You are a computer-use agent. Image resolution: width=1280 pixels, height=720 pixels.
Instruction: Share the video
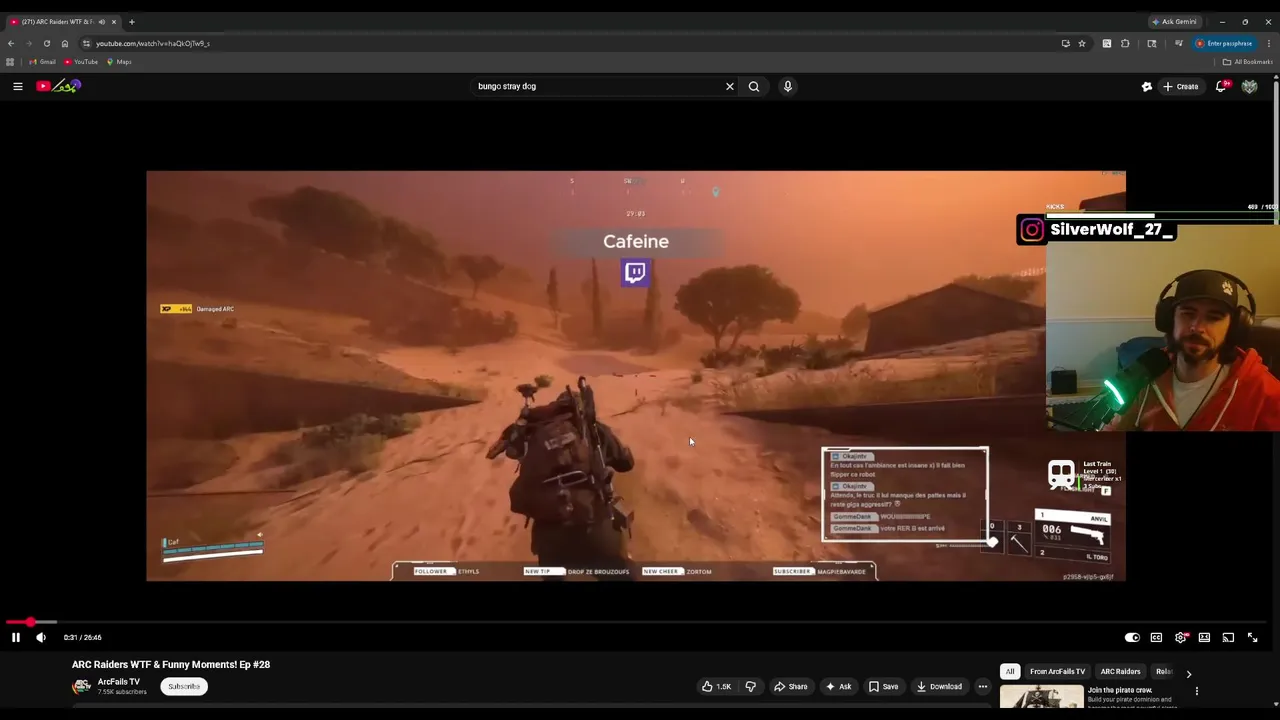[x=791, y=686]
